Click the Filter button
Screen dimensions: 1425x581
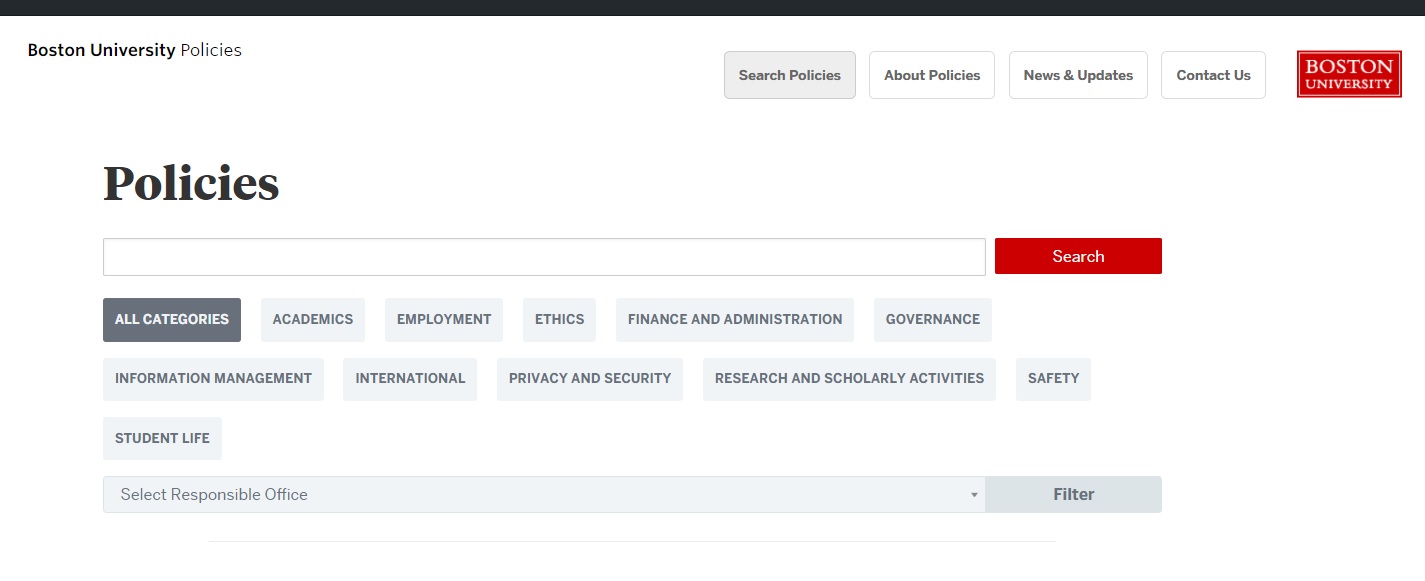1073,495
